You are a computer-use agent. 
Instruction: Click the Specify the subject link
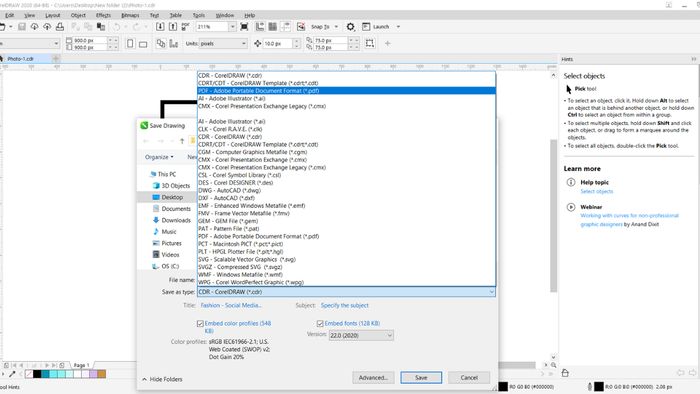pyautogui.click(x=345, y=306)
